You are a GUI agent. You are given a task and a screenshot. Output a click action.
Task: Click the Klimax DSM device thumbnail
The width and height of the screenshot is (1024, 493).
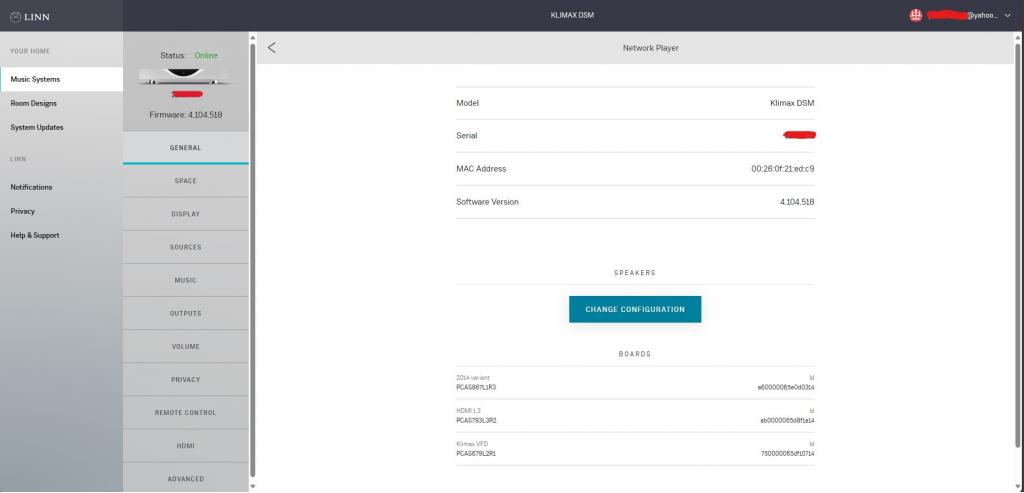tap(185, 76)
